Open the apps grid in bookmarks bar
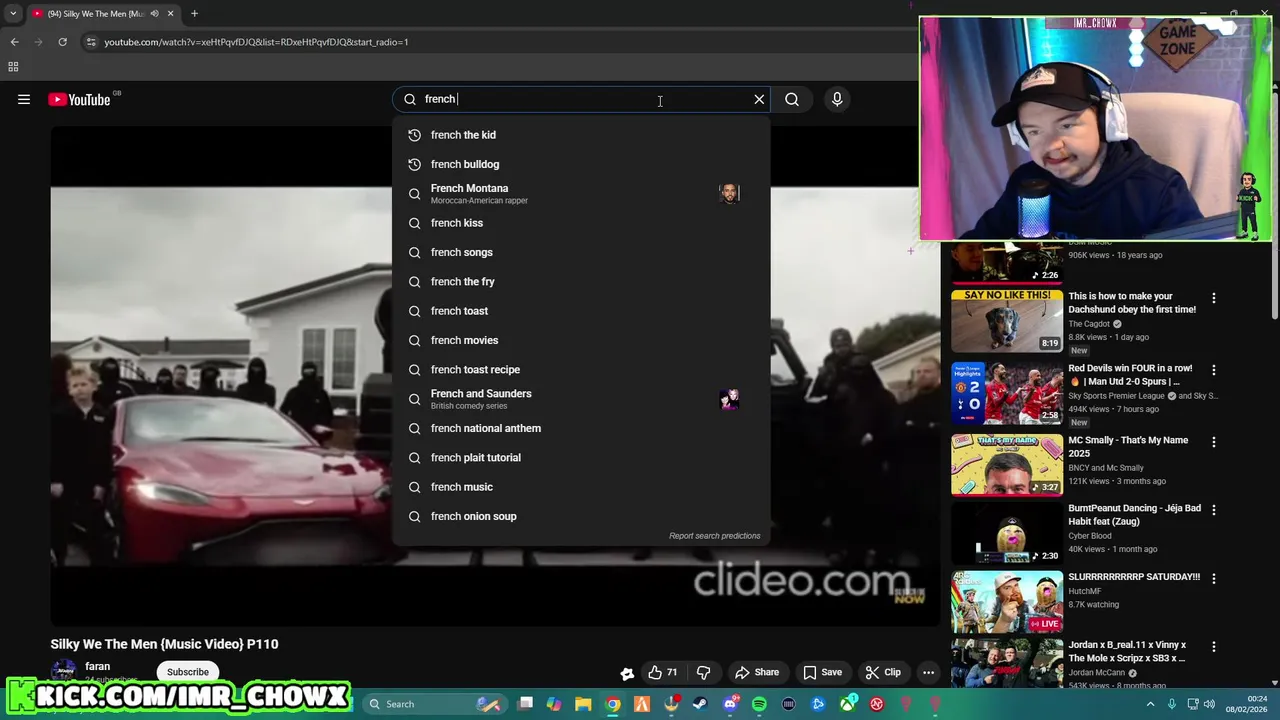Image resolution: width=1280 pixels, height=720 pixels. (13, 67)
